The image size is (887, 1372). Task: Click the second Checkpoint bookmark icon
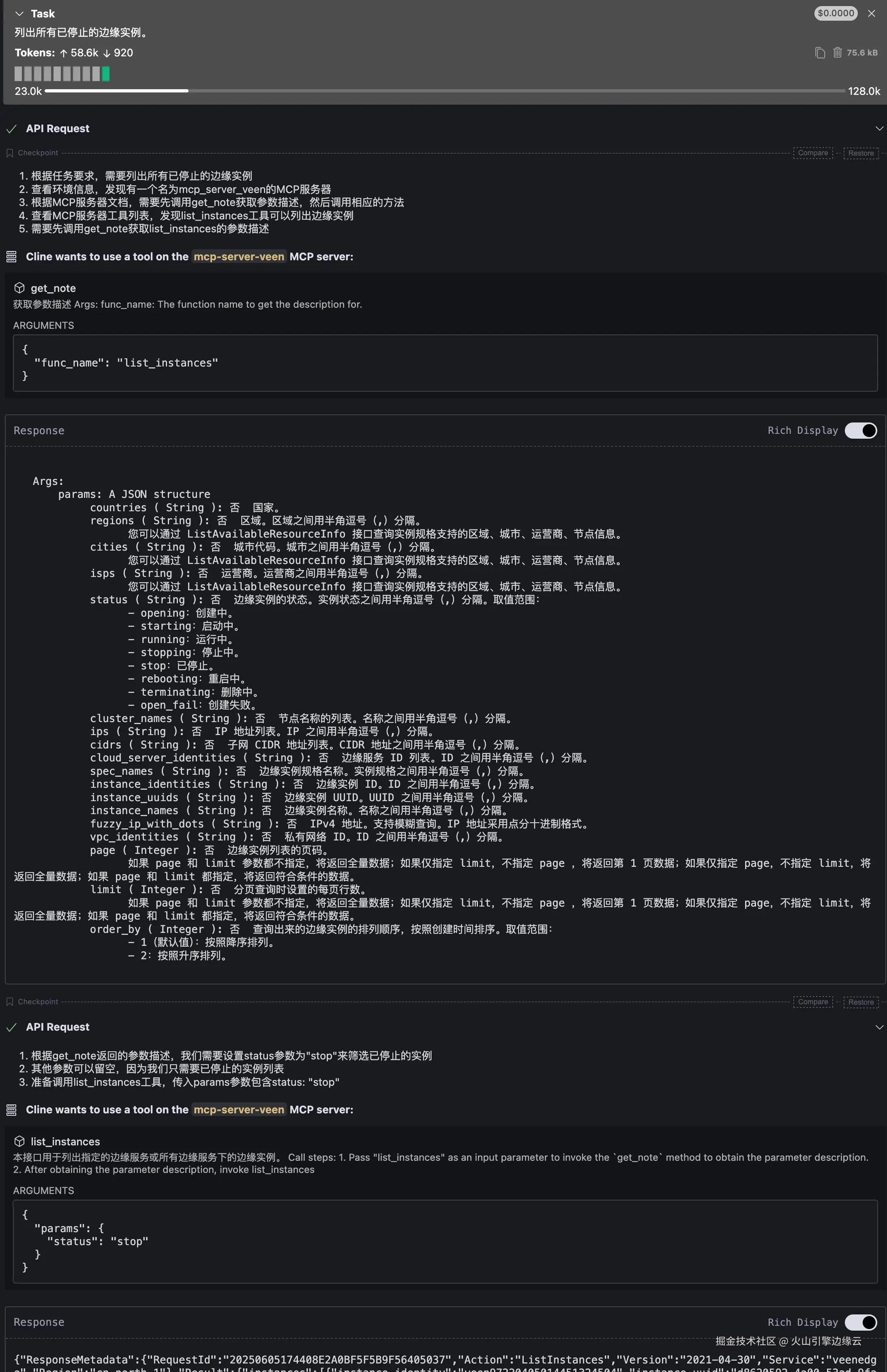pyautogui.click(x=9, y=1002)
